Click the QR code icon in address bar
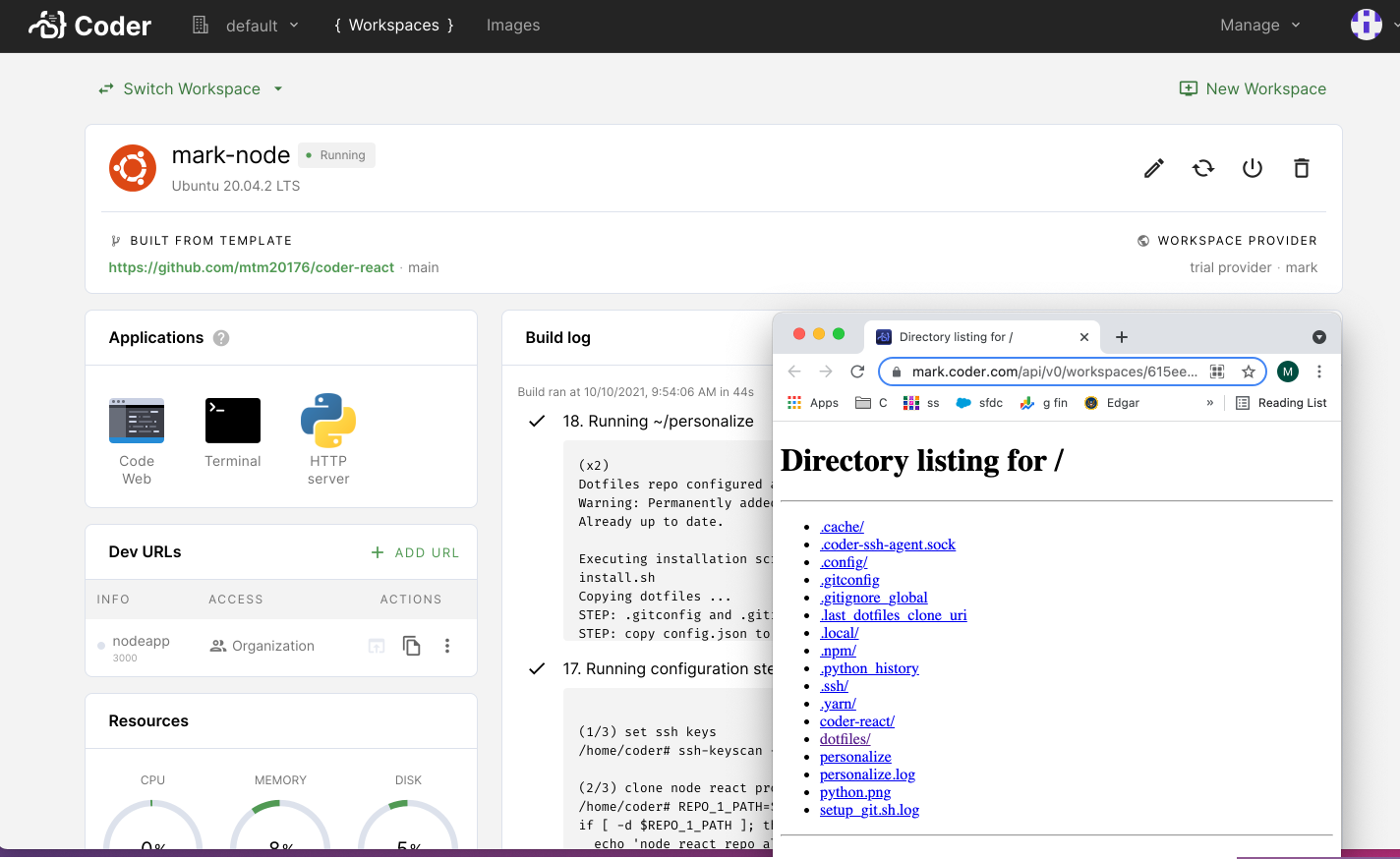This screenshot has width=1400, height=859. (x=1217, y=372)
